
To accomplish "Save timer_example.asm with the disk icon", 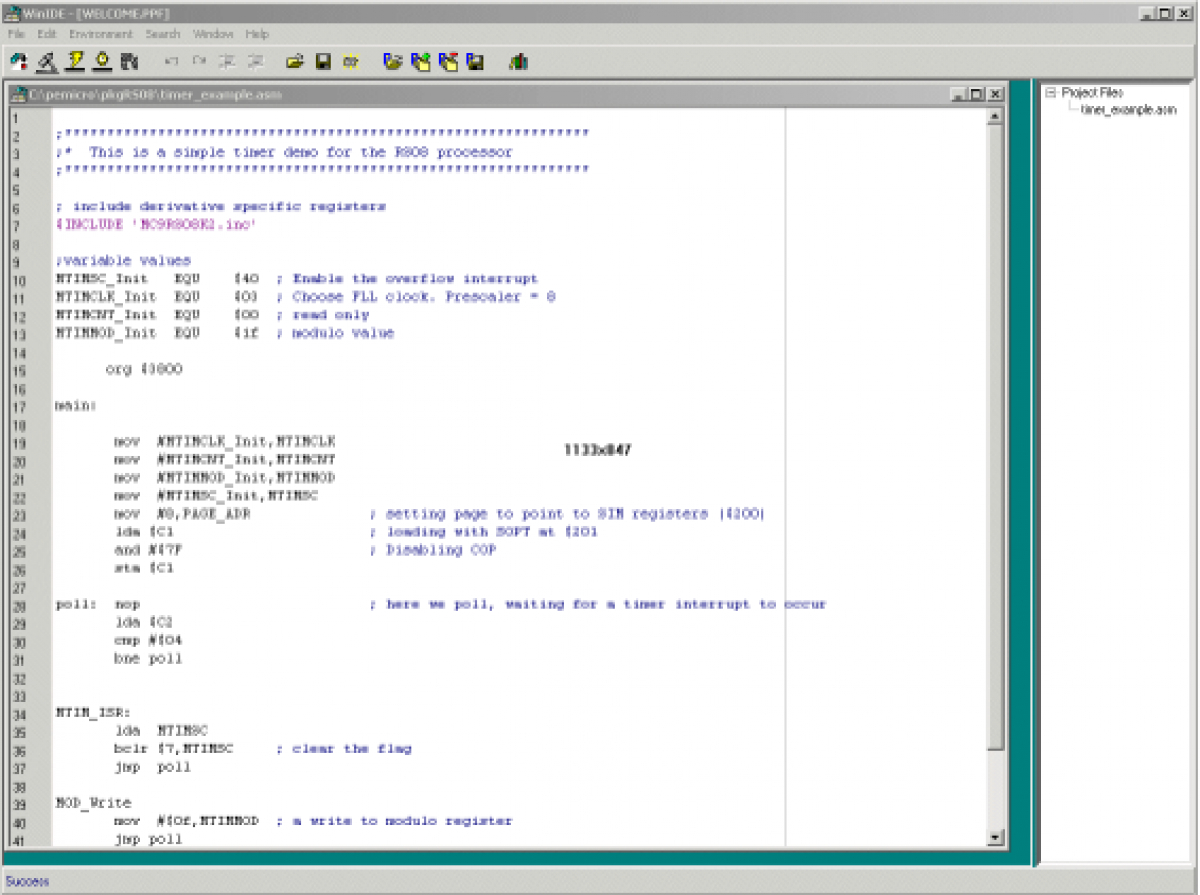I will point(322,61).
